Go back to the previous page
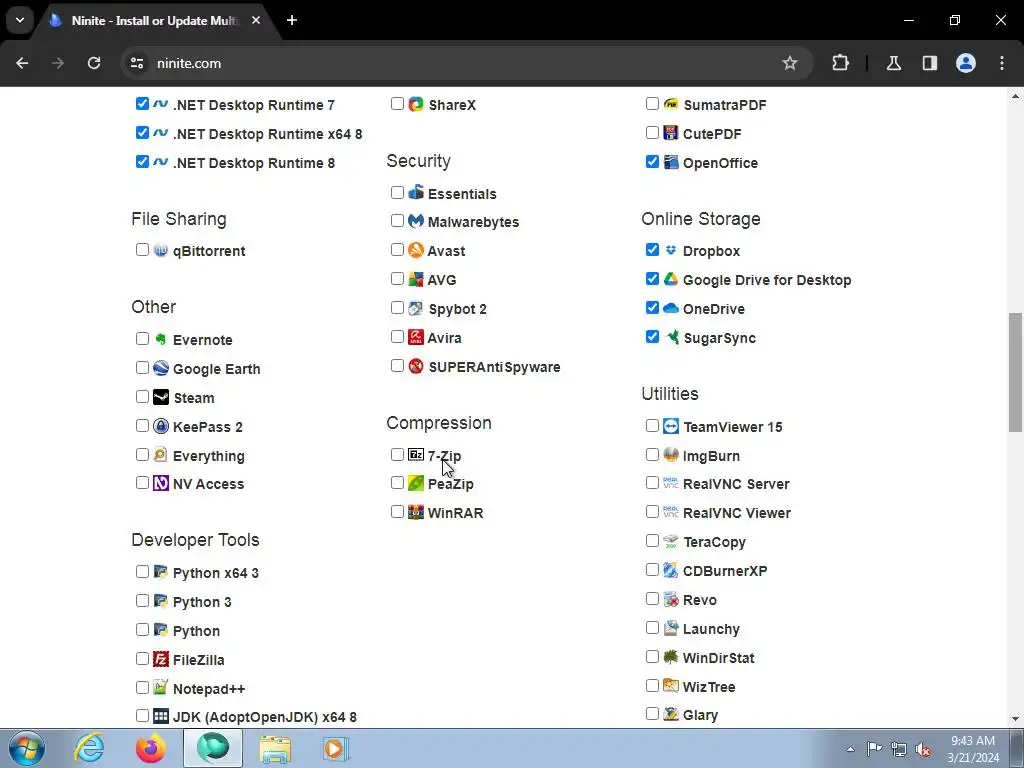 click(22, 63)
